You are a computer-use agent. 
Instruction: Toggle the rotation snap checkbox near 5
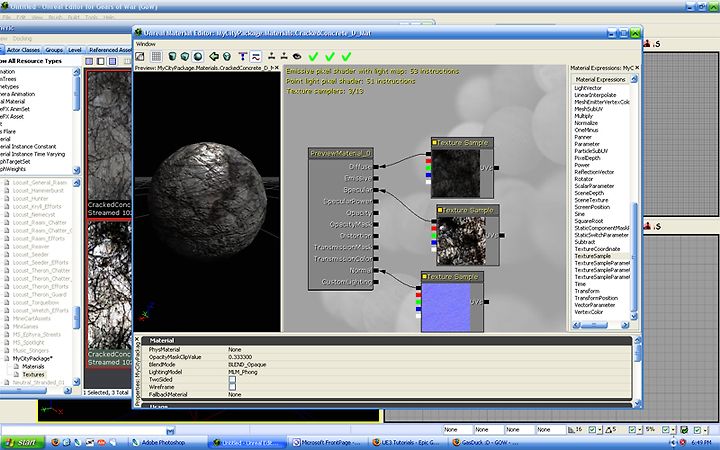coord(632,430)
